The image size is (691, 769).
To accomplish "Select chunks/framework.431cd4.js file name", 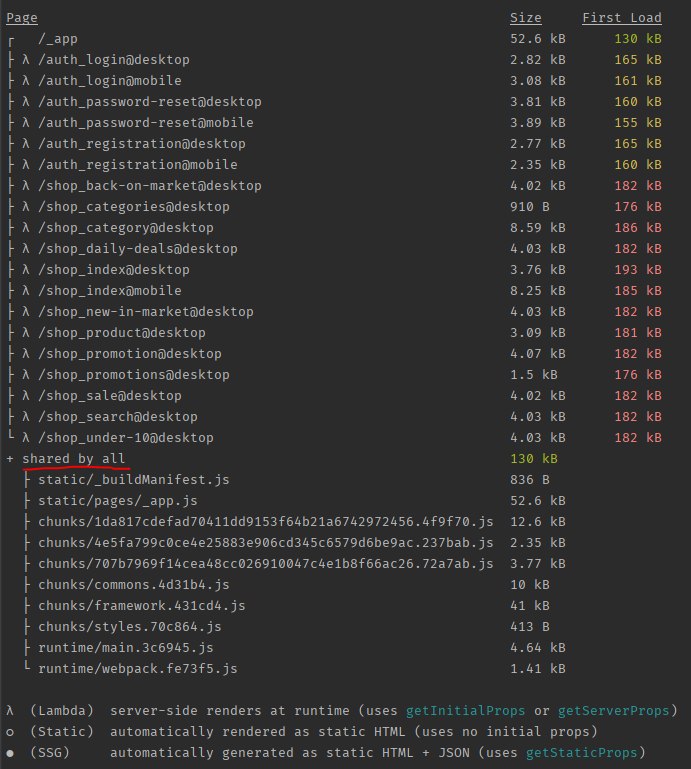I will [142, 606].
